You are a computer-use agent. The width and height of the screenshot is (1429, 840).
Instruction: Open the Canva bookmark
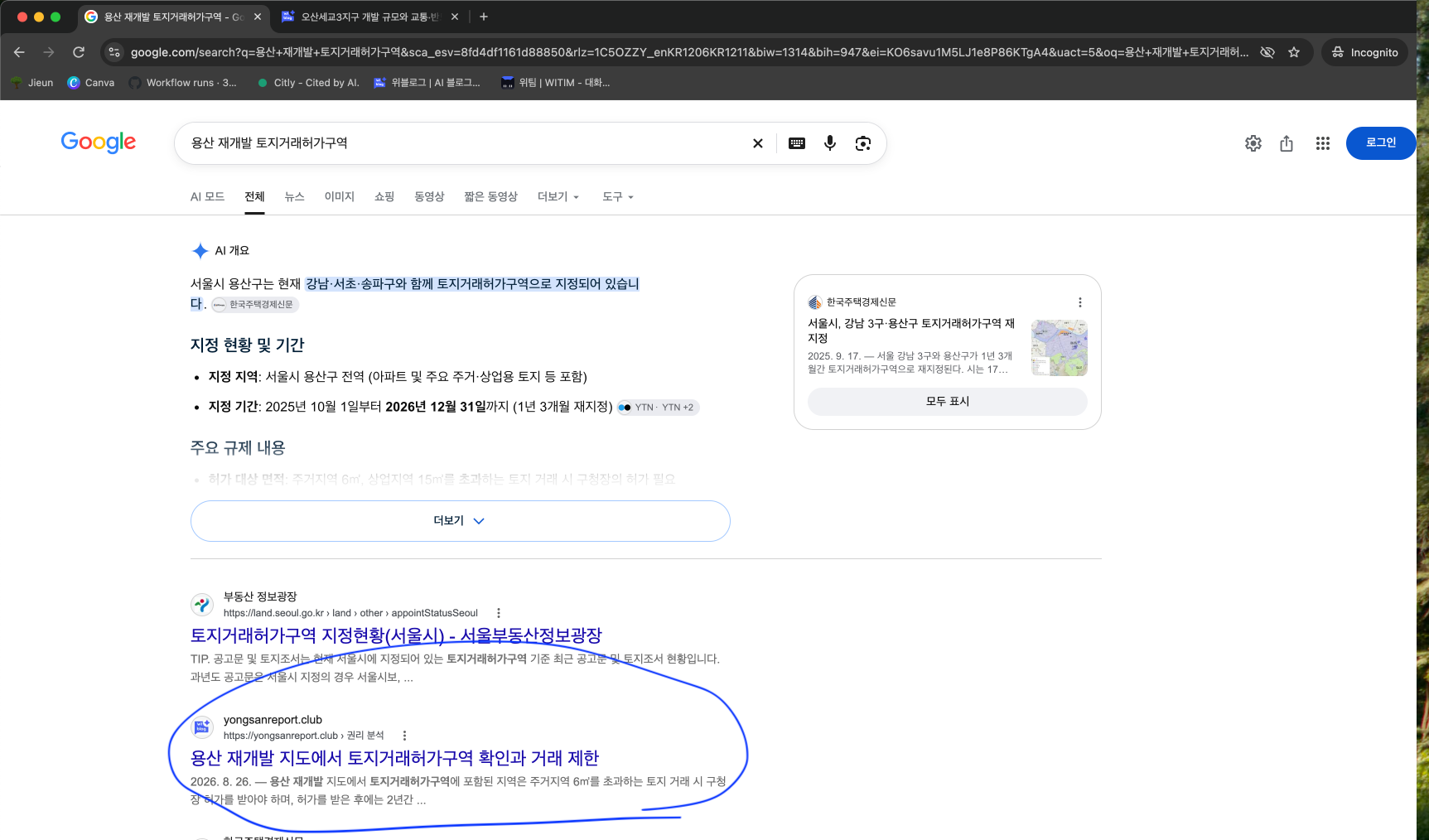click(x=91, y=83)
